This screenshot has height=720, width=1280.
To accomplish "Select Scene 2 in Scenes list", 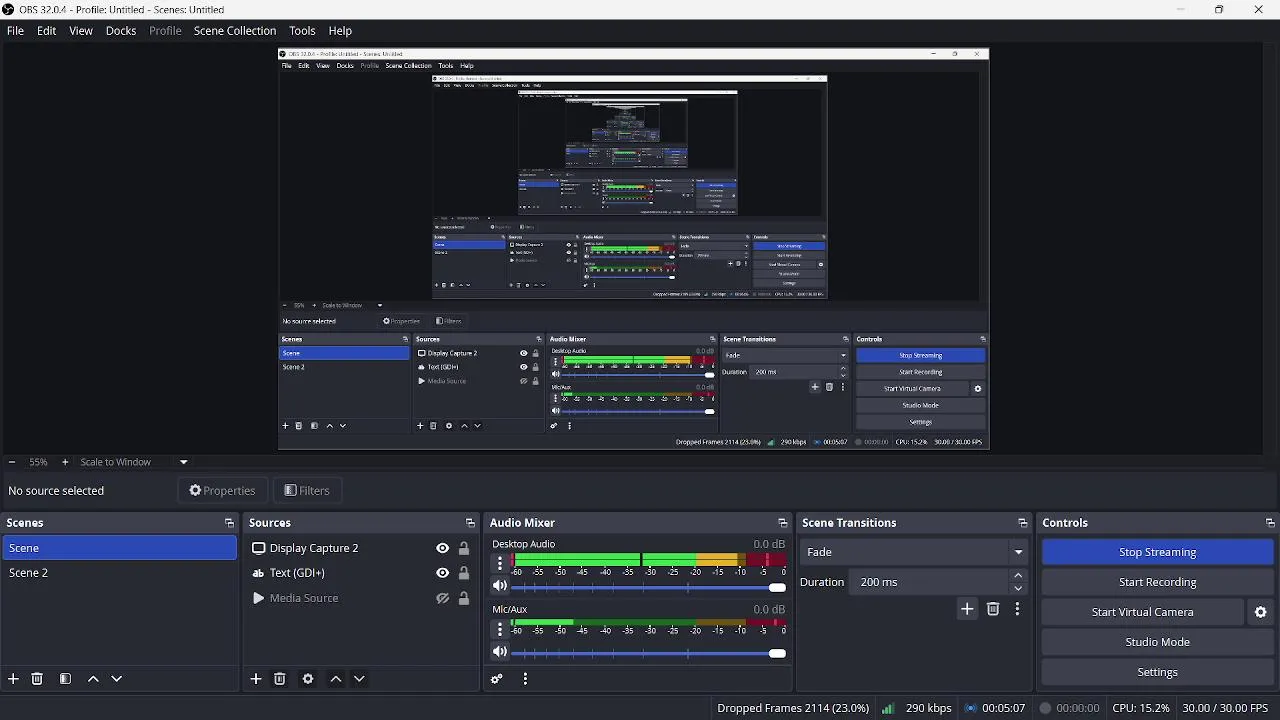I will coord(119,573).
